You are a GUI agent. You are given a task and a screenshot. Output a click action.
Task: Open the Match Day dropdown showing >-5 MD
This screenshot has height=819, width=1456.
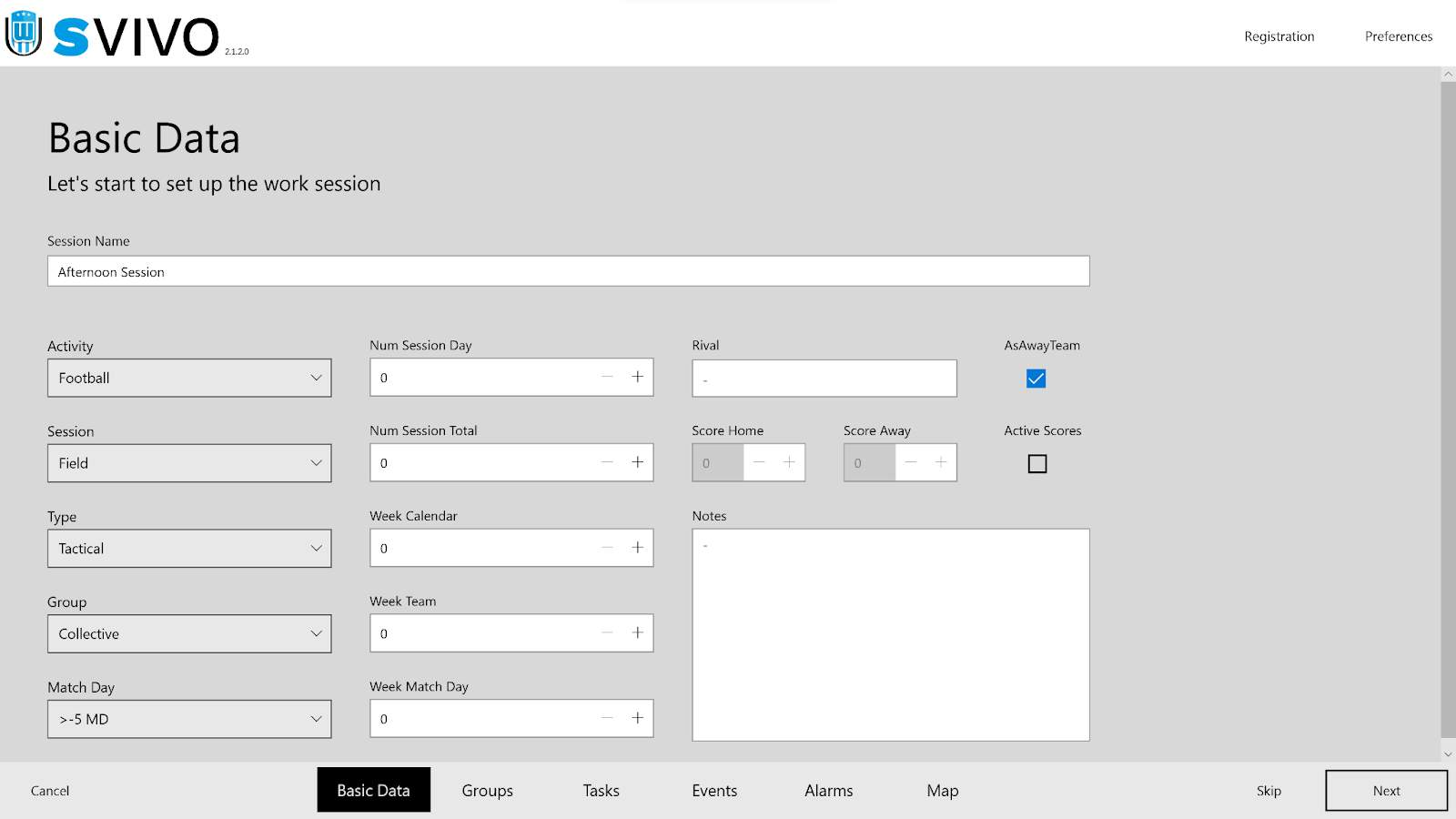point(189,719)
